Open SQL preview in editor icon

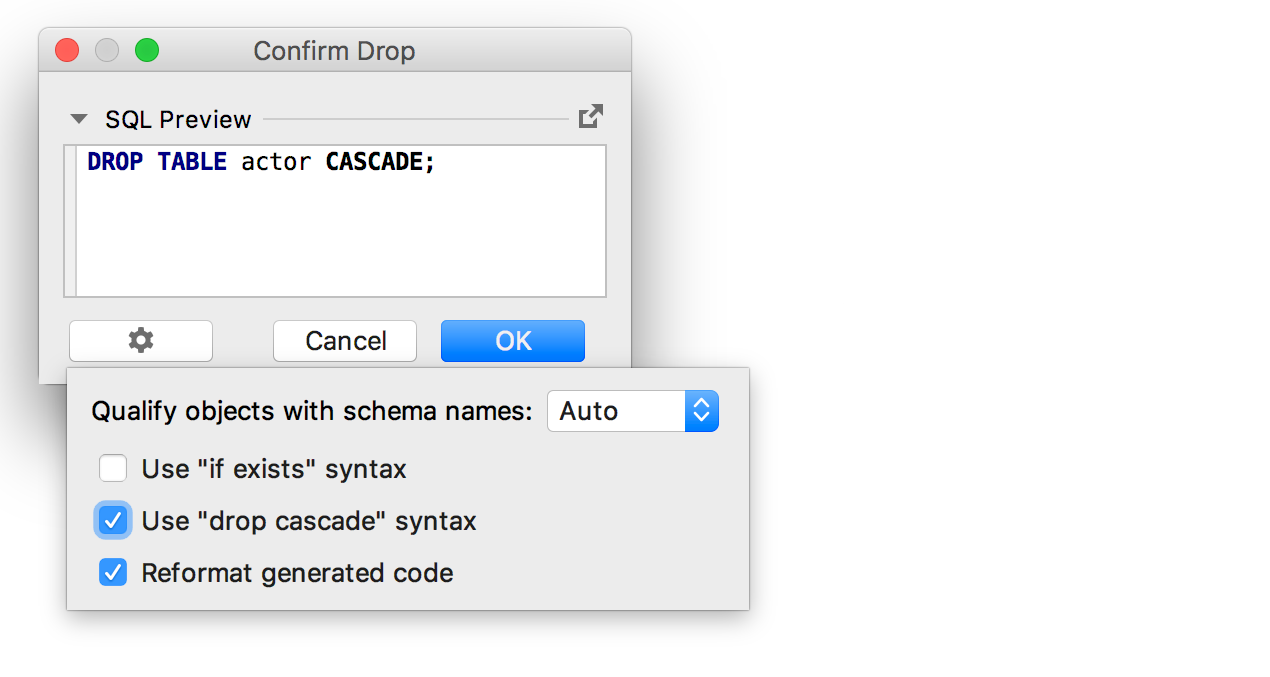(x=591, y=117)
